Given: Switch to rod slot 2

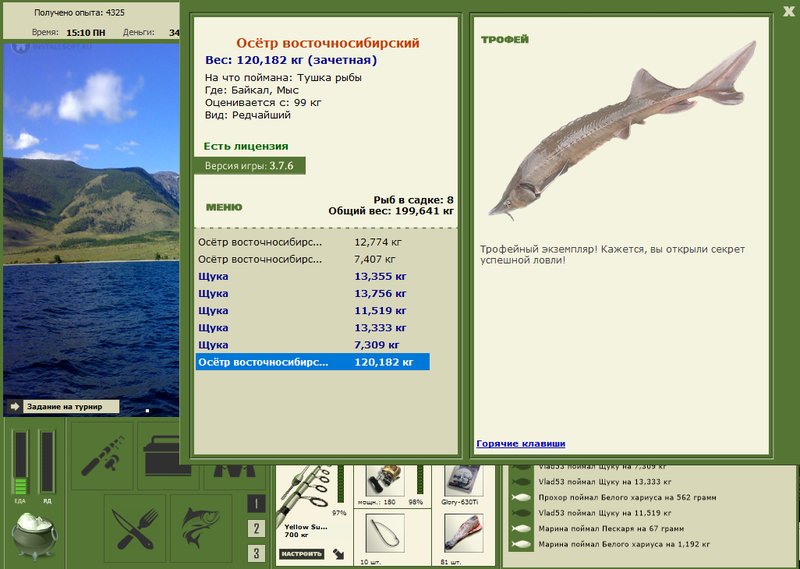Looking at the screenshot, I should point(256,529).
